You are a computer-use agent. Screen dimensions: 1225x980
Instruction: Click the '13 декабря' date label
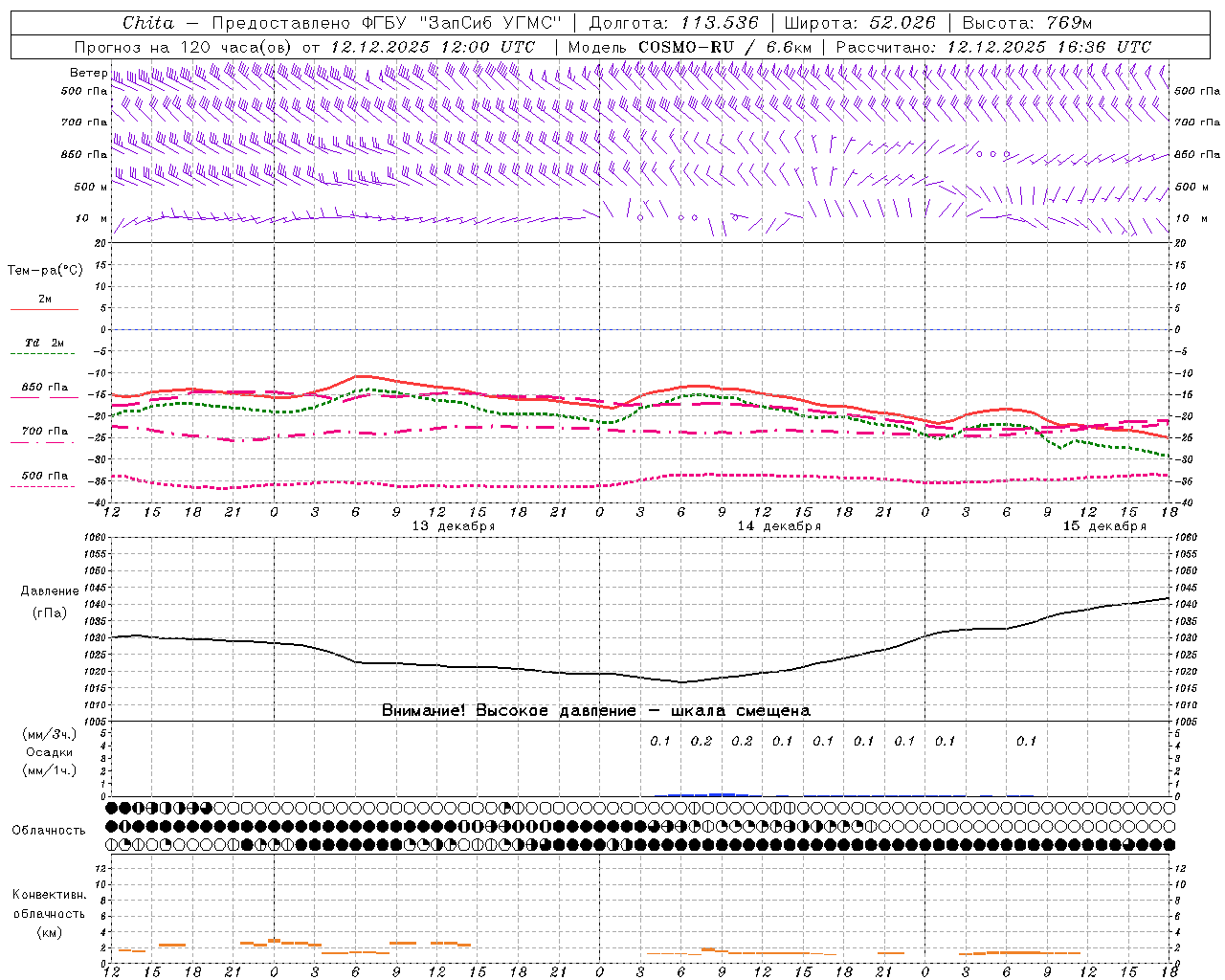pyautogui.click(x=454, y=526)
